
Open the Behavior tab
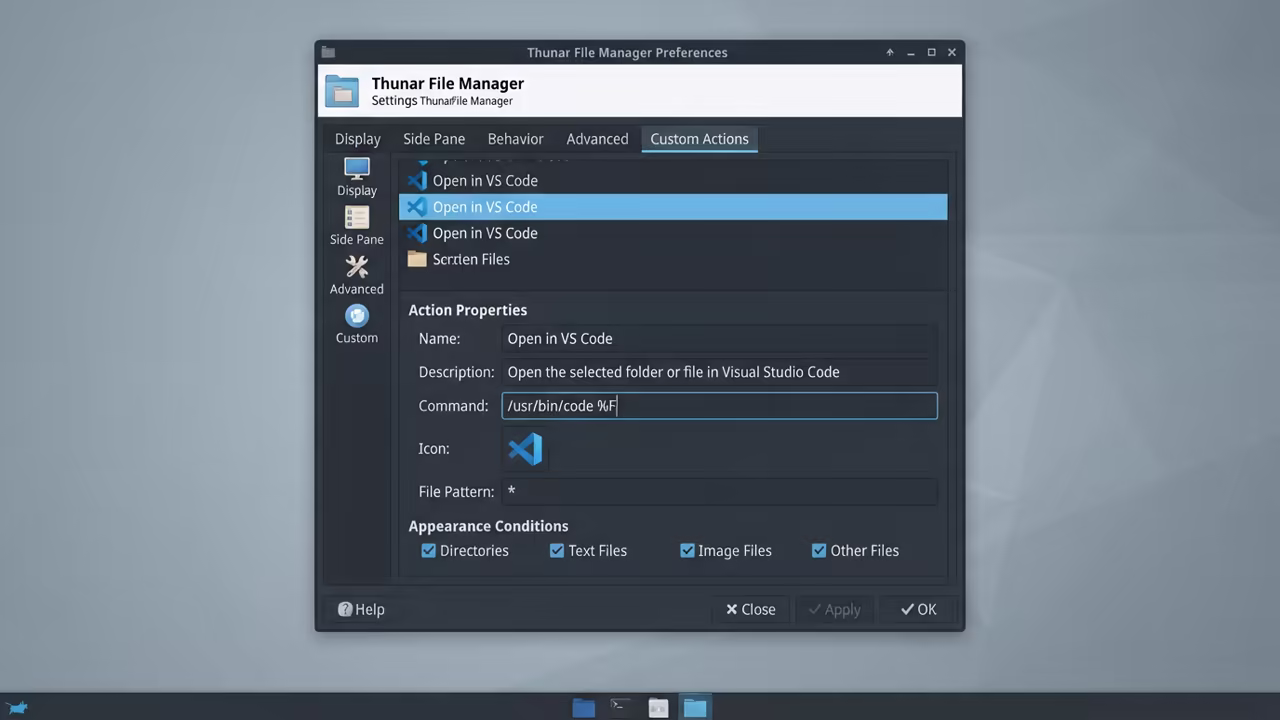tap(516, 139)
